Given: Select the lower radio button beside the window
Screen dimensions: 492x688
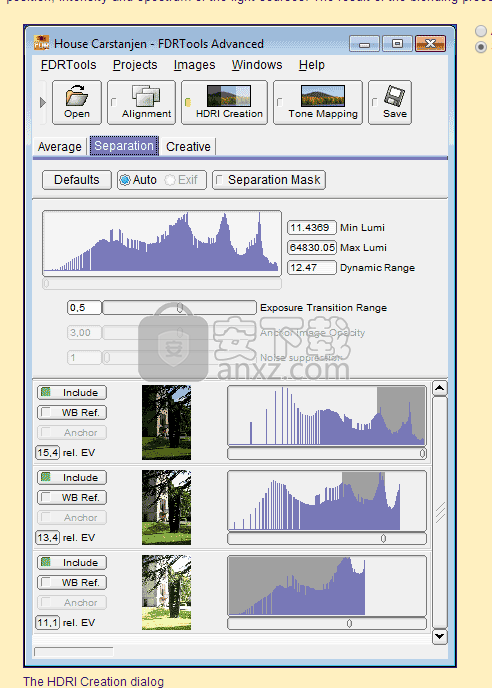Looking at the screenshot, I should (481, 47).
